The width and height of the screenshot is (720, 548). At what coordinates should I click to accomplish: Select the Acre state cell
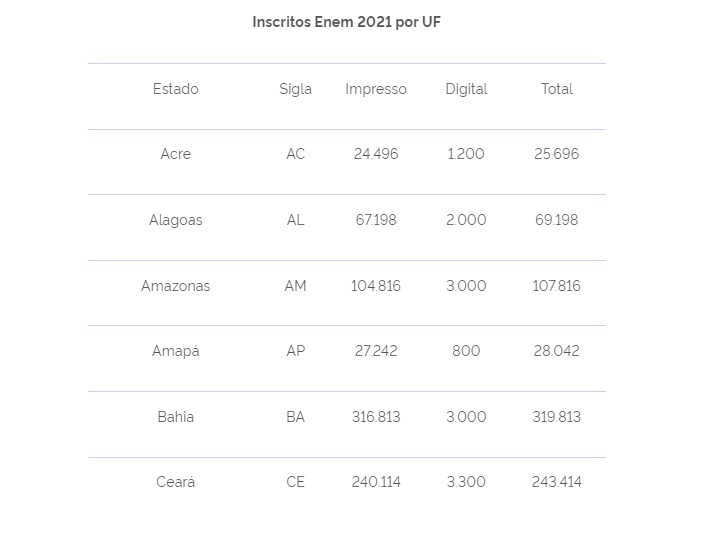pyautogui.click(x=175, y=154)
